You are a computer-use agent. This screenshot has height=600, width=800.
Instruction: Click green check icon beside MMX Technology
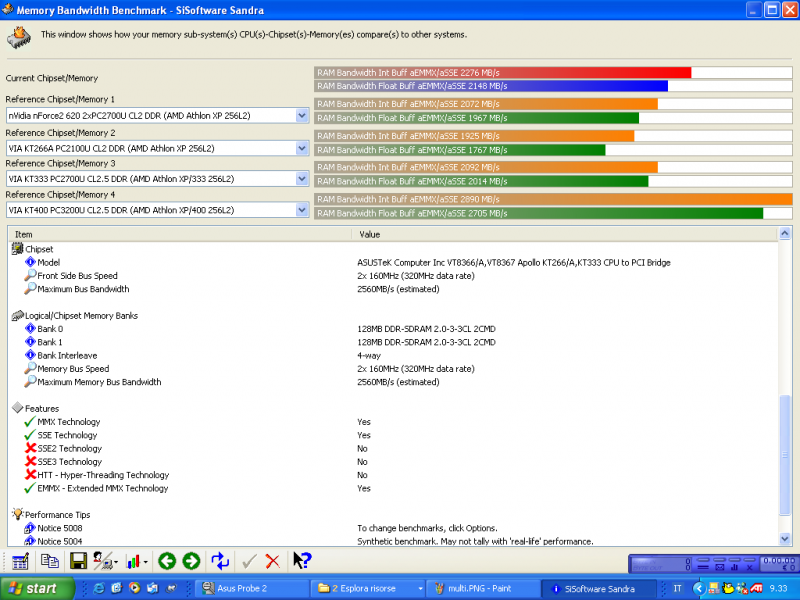[x=30, y=421]
